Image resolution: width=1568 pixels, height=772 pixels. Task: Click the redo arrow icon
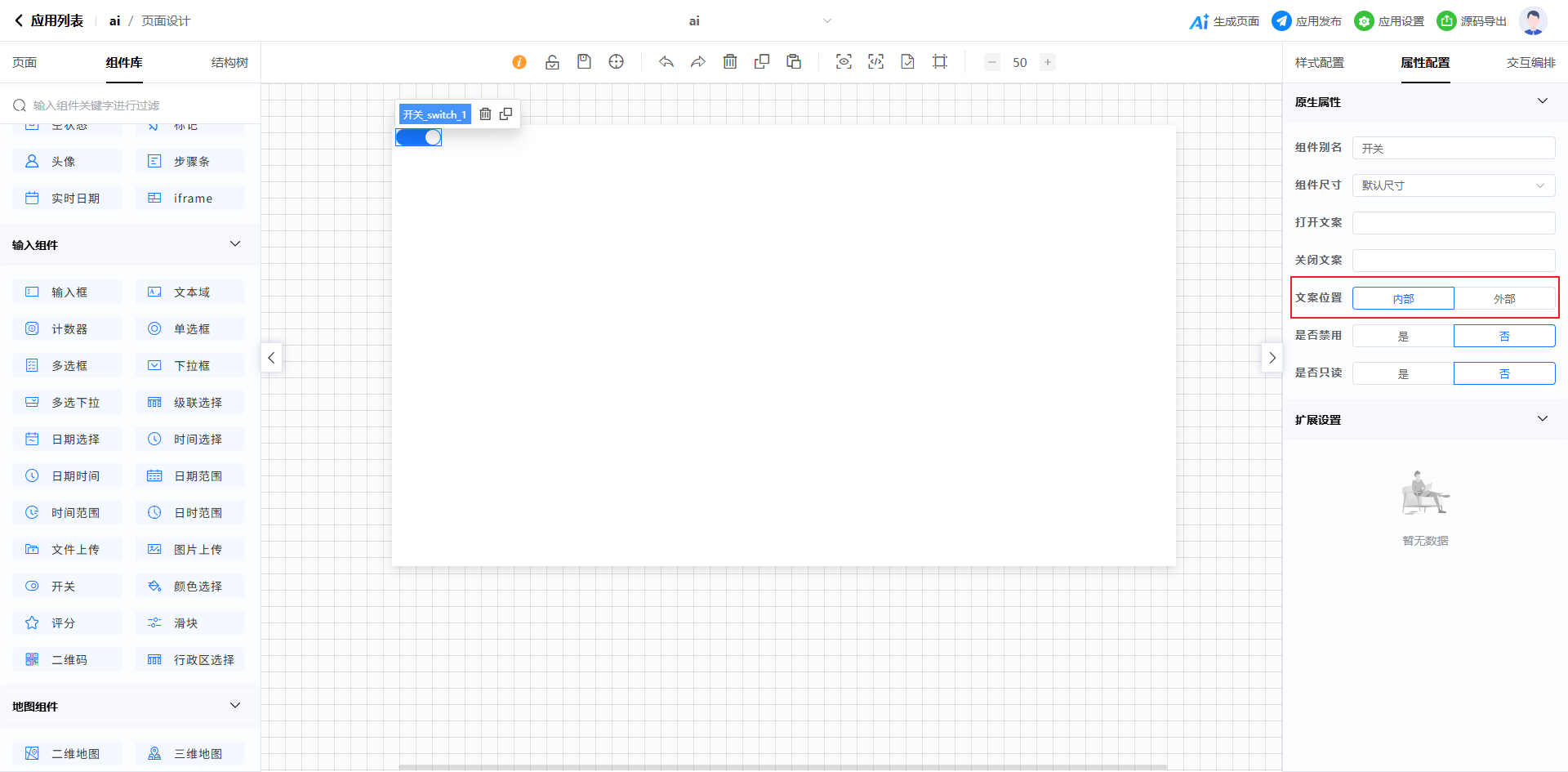tap(697, 62)
